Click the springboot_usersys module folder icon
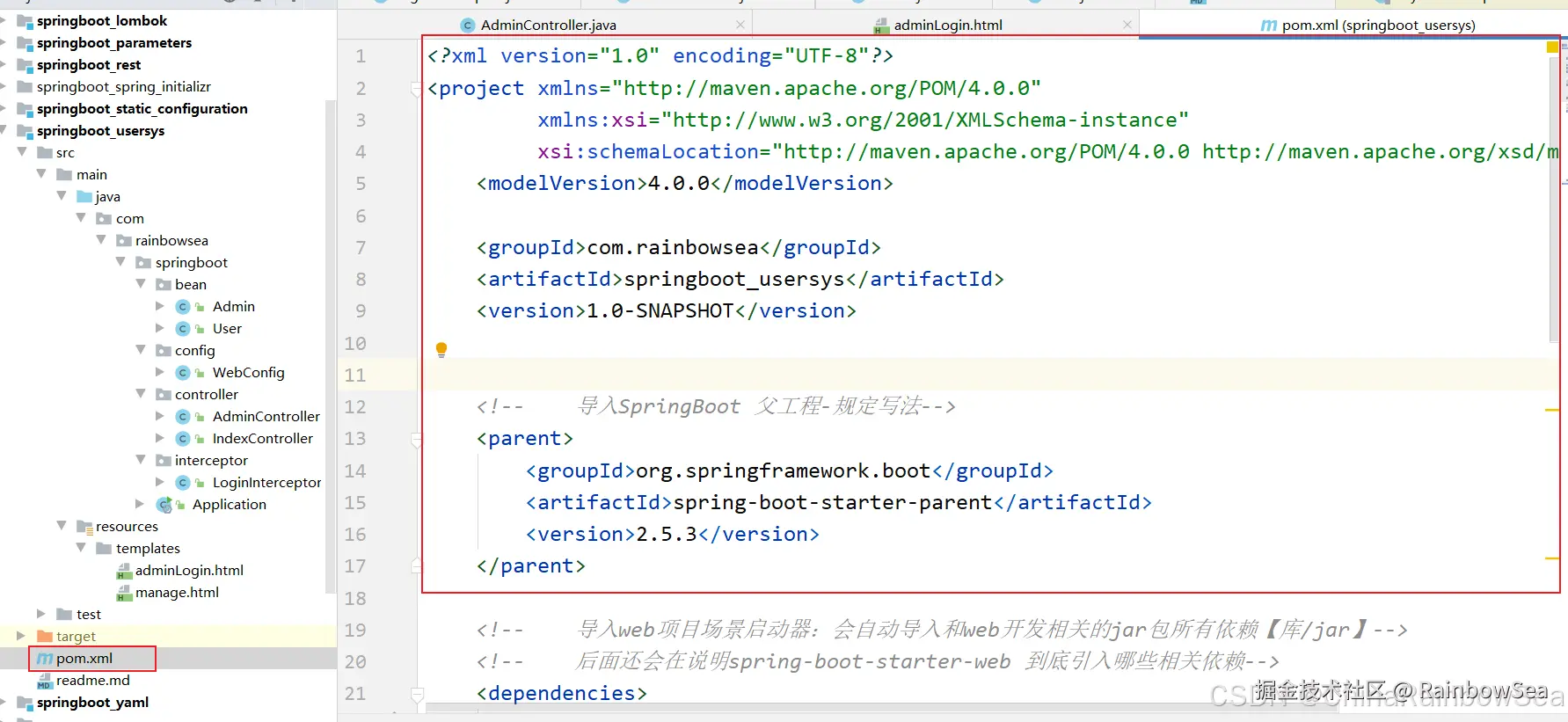 (25, 130)
